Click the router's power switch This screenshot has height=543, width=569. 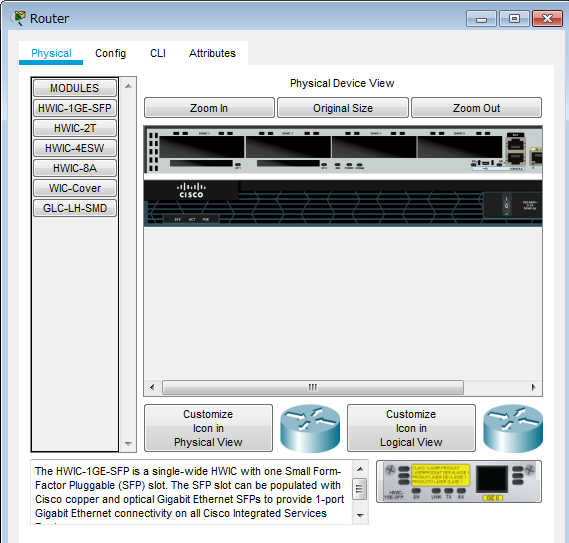click(x=506, y=206)
